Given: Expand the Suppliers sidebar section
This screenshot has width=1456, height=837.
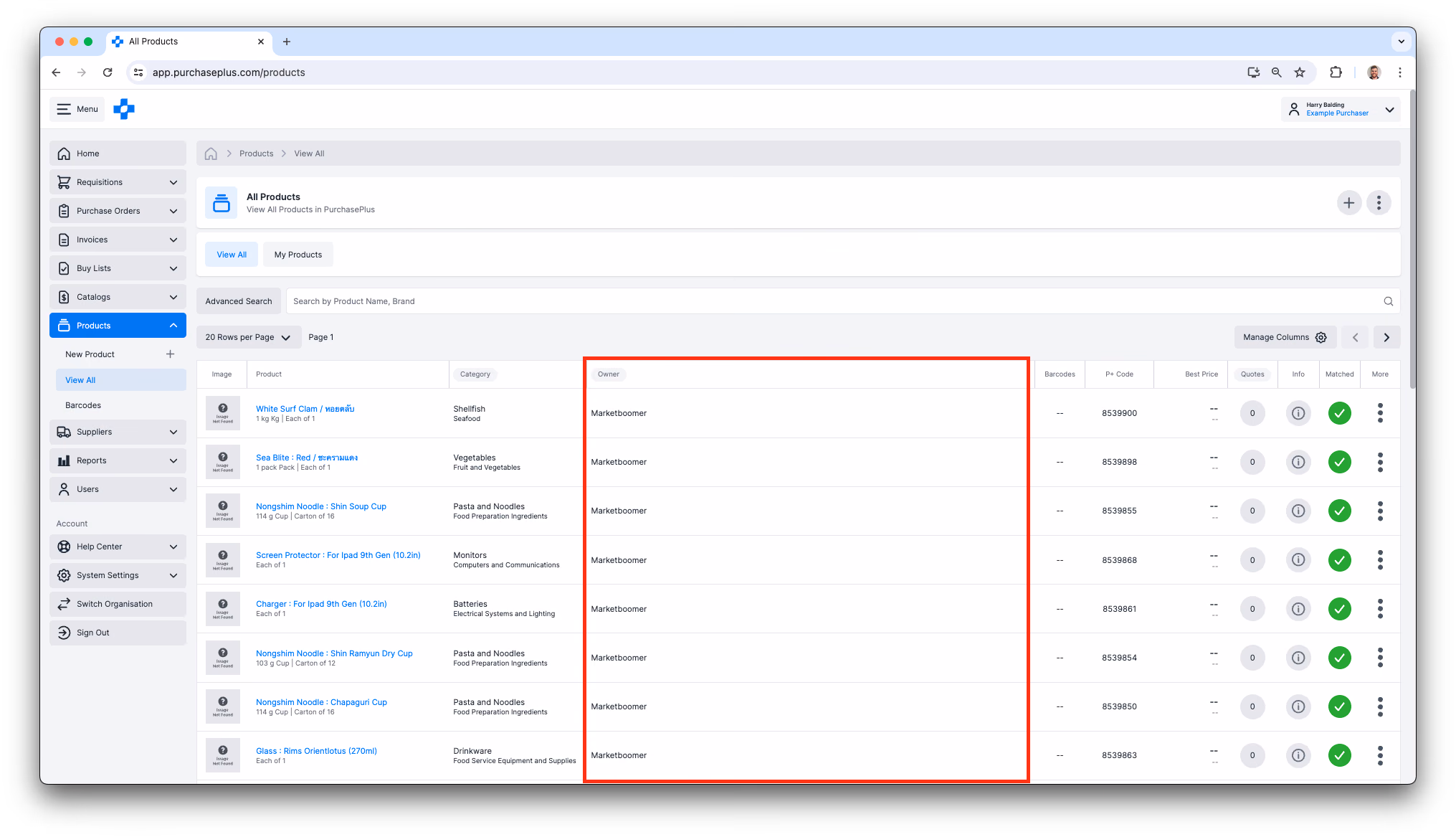Looking at the screenshot, I should (x=118, y=432).
